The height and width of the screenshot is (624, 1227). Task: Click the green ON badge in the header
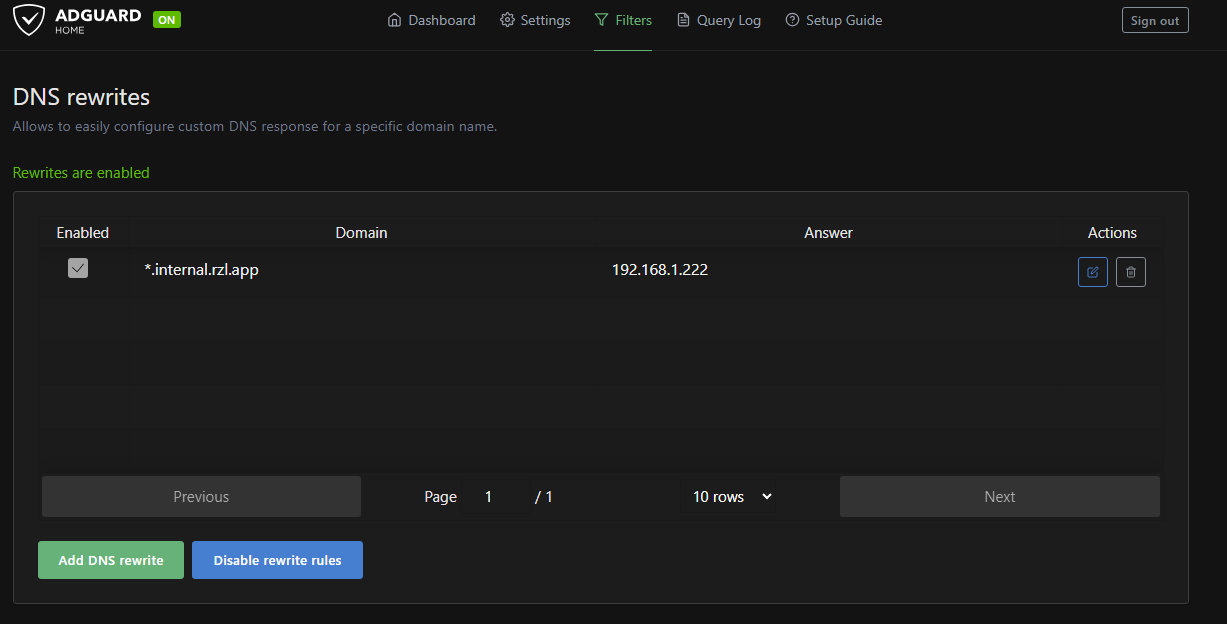pyautogui.click(x=166, y=19)
